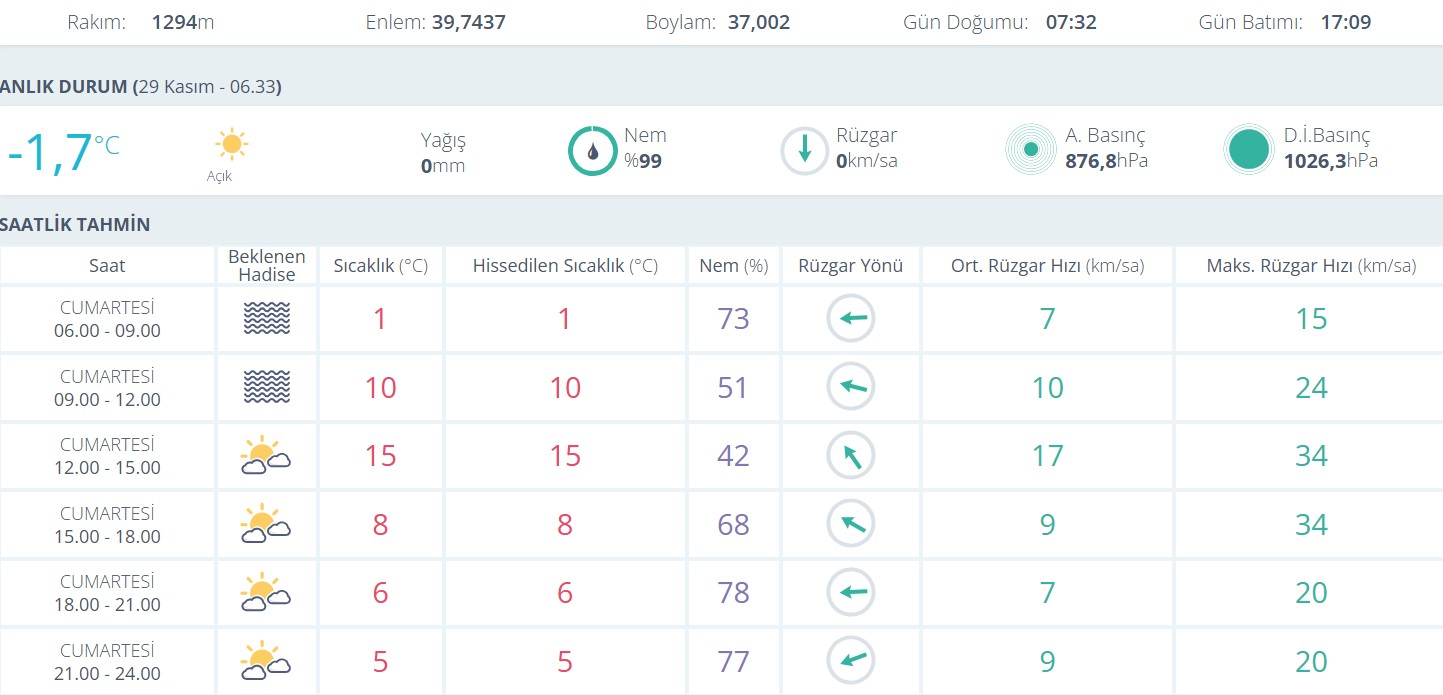1443x695 pixels.
Task: Click wind direction arrow for 06.00 - 09.00
Action: 851,319
